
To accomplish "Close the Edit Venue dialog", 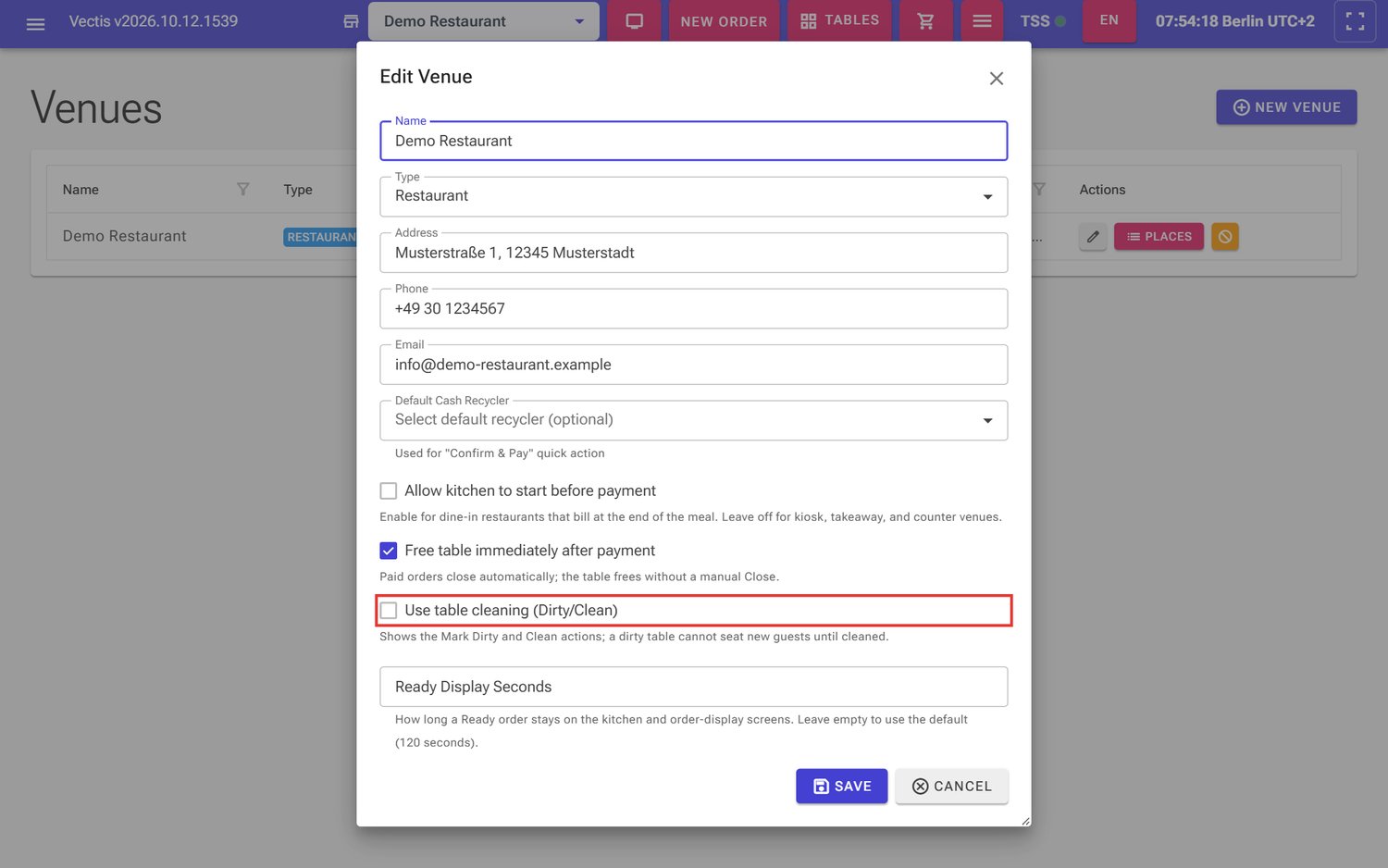I will coord(996,79).
